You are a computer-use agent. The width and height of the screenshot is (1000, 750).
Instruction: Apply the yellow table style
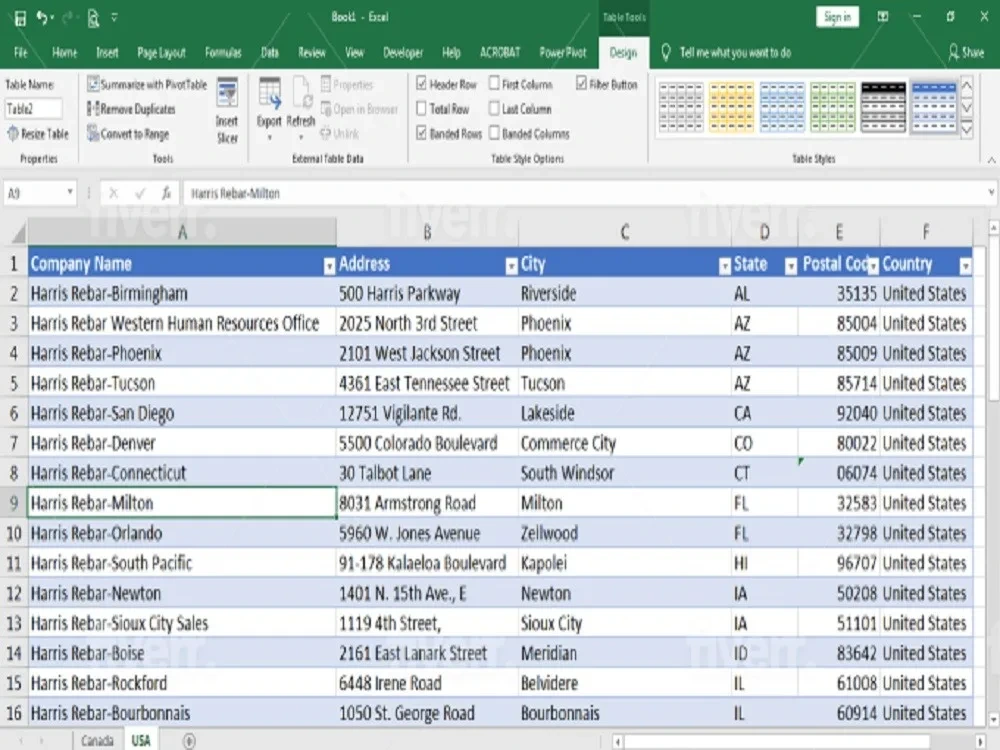click(x=731, y=107)
